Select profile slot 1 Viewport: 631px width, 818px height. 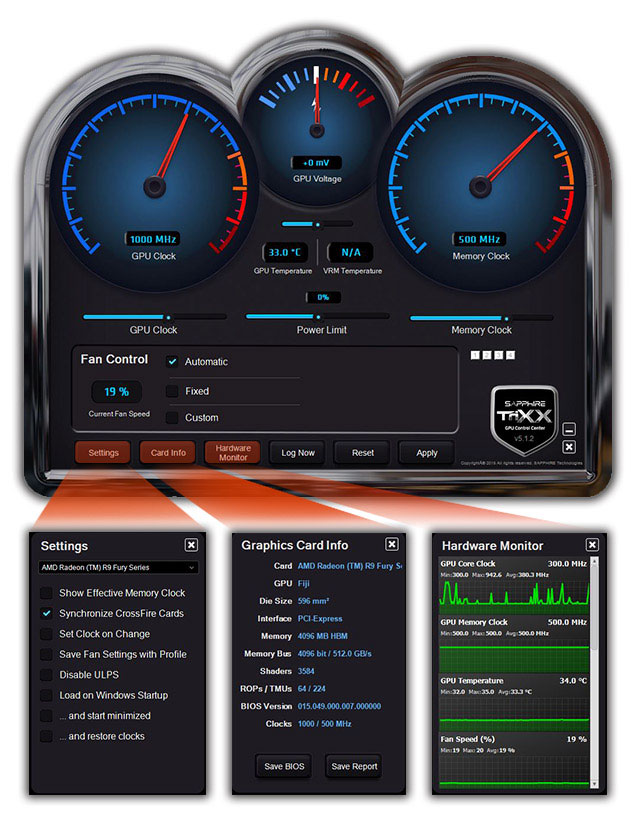click(475, 354)
